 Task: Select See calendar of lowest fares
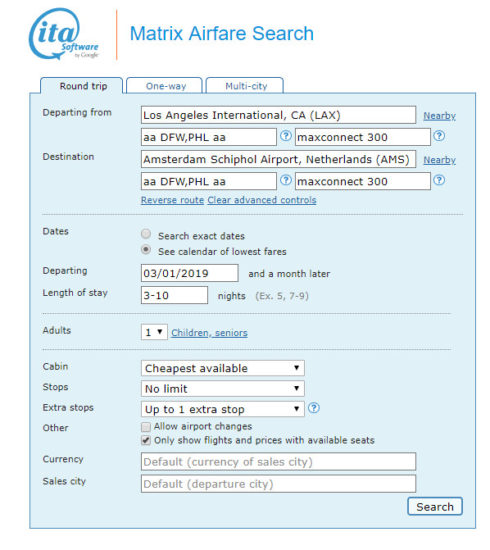(x=146, y=250)
